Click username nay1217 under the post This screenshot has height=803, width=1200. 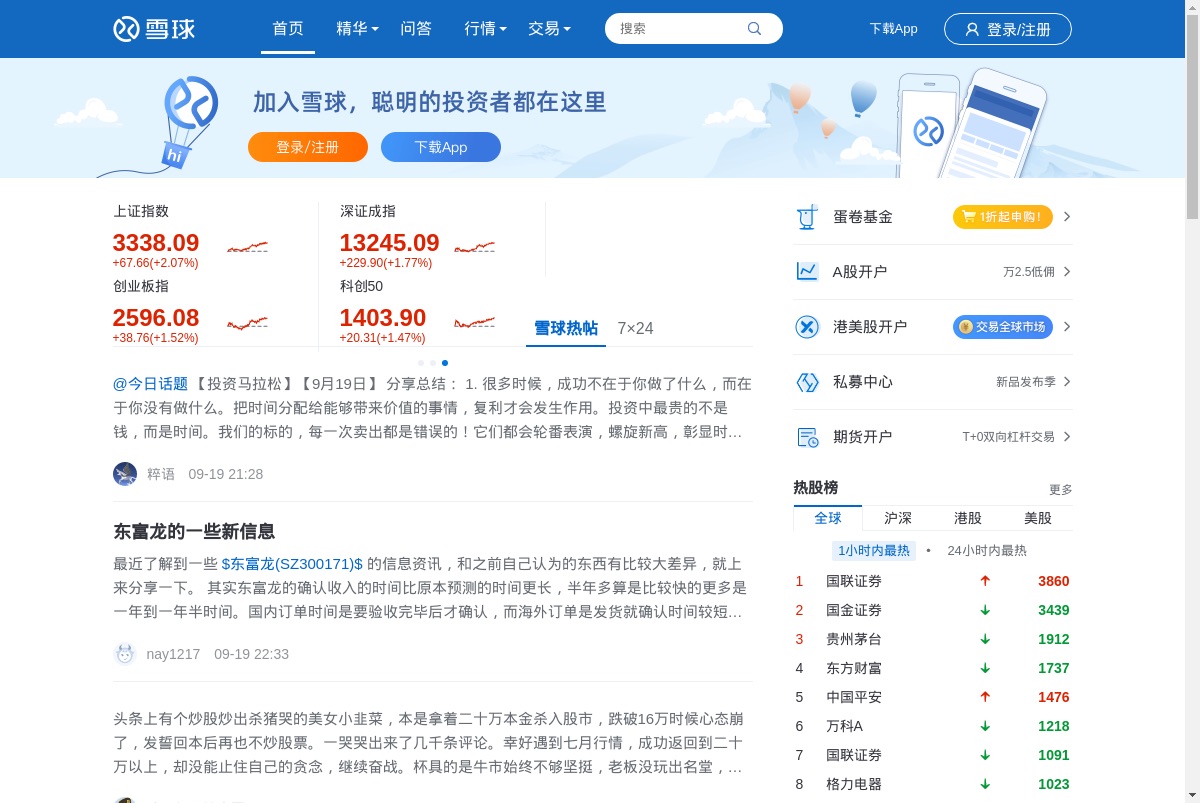pyautogui.click(x=174, y=654)
